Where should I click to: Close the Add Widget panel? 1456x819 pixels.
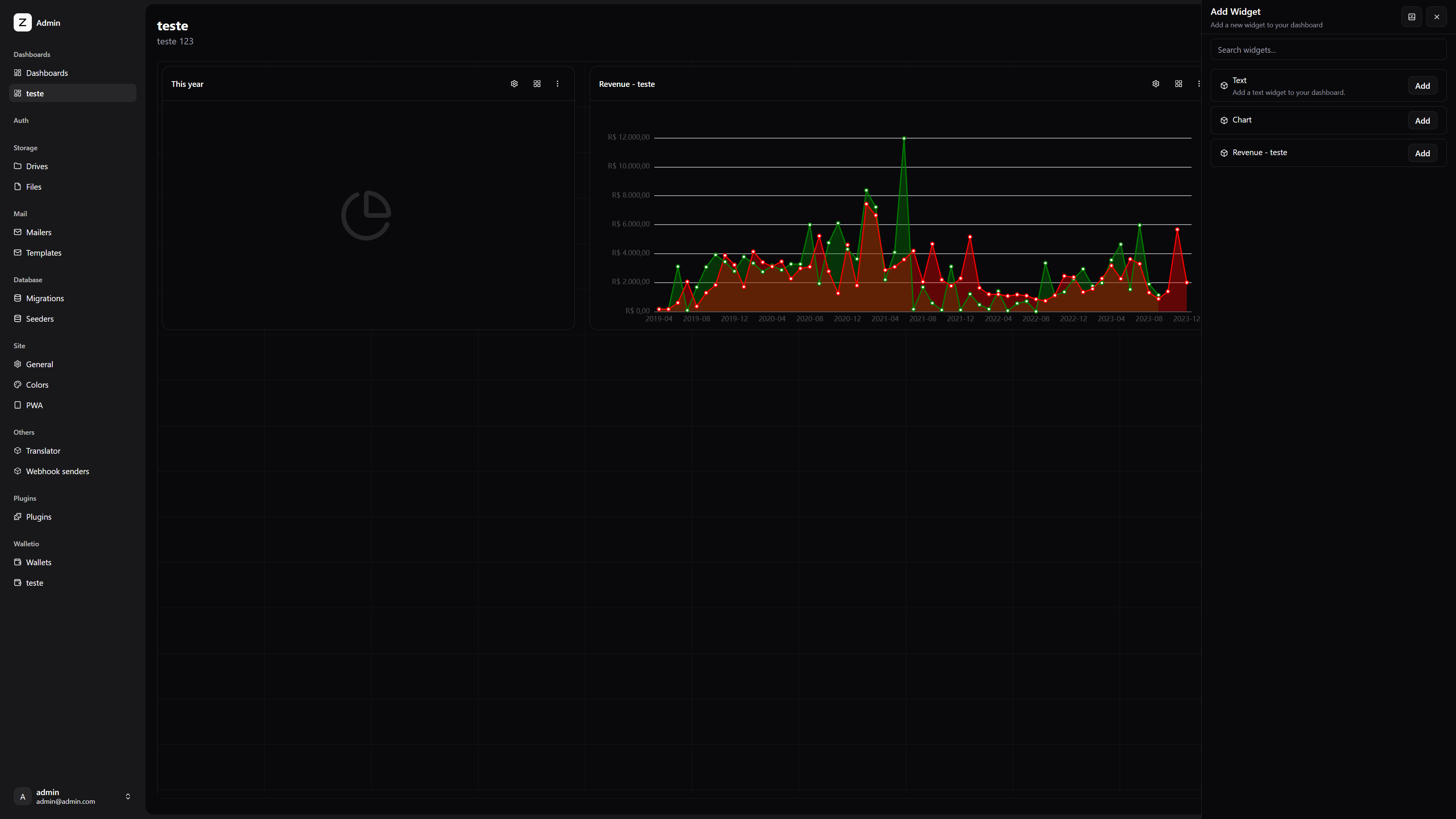pos(1436,17)
